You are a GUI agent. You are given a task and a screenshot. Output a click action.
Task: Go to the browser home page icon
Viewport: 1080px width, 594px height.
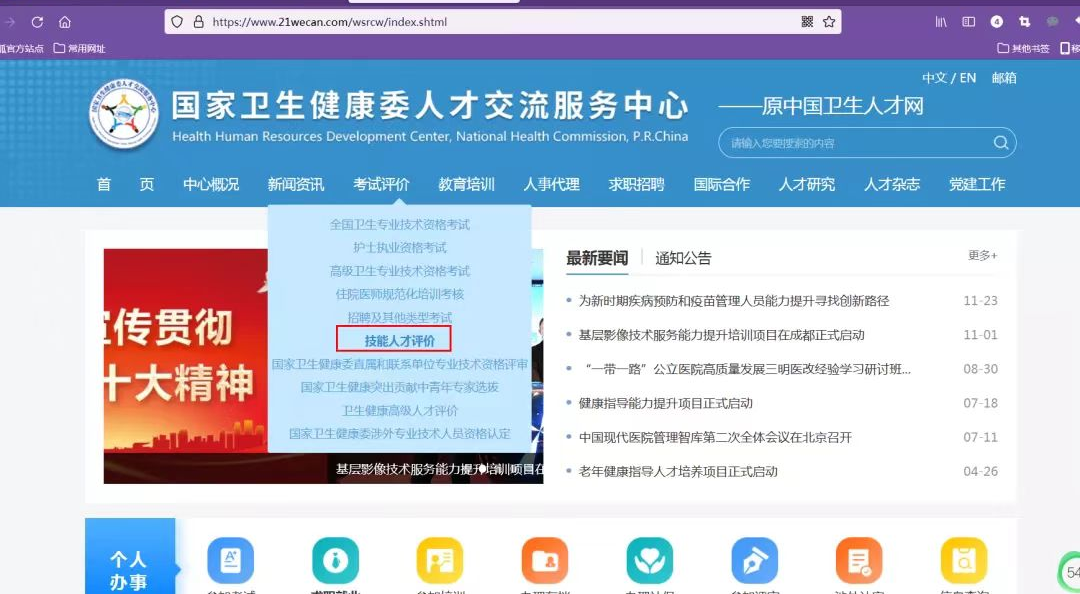pos(65,22)
